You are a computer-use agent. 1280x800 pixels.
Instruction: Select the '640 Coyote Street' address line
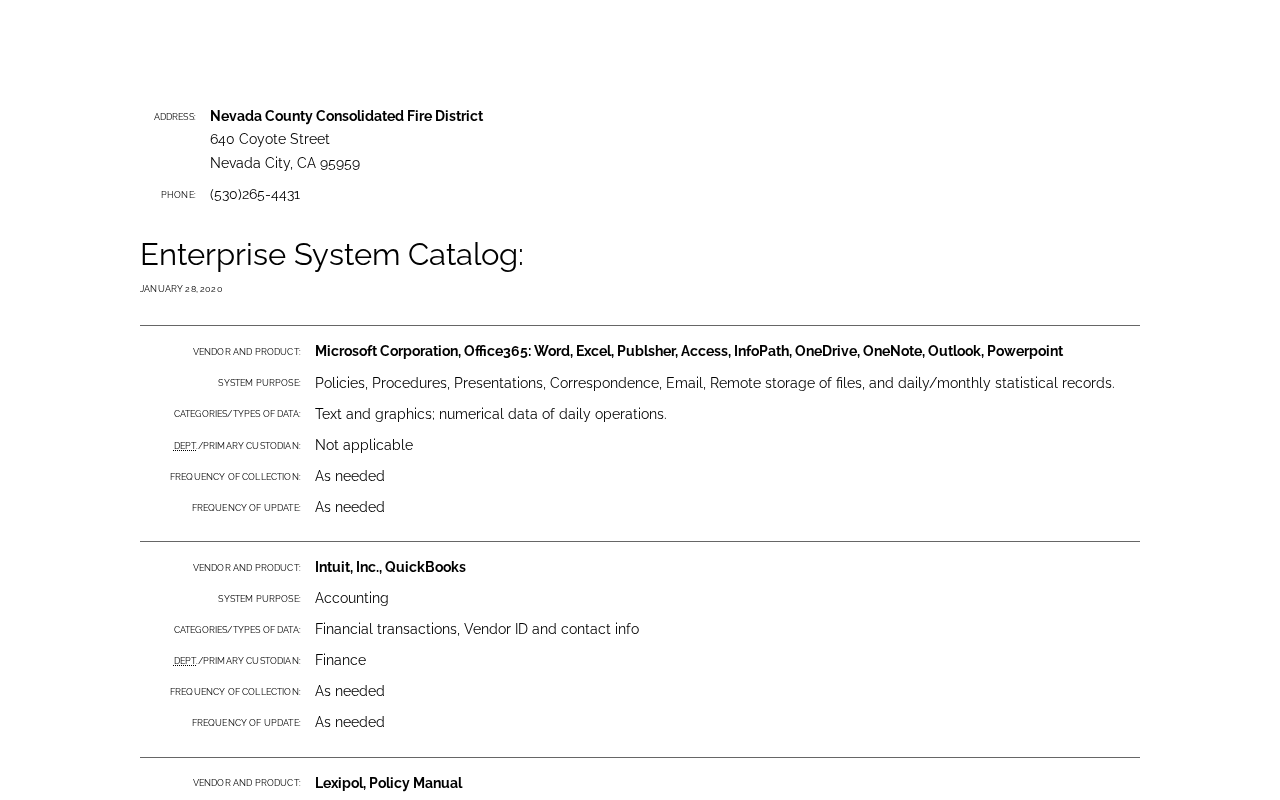tap(270, 139)
